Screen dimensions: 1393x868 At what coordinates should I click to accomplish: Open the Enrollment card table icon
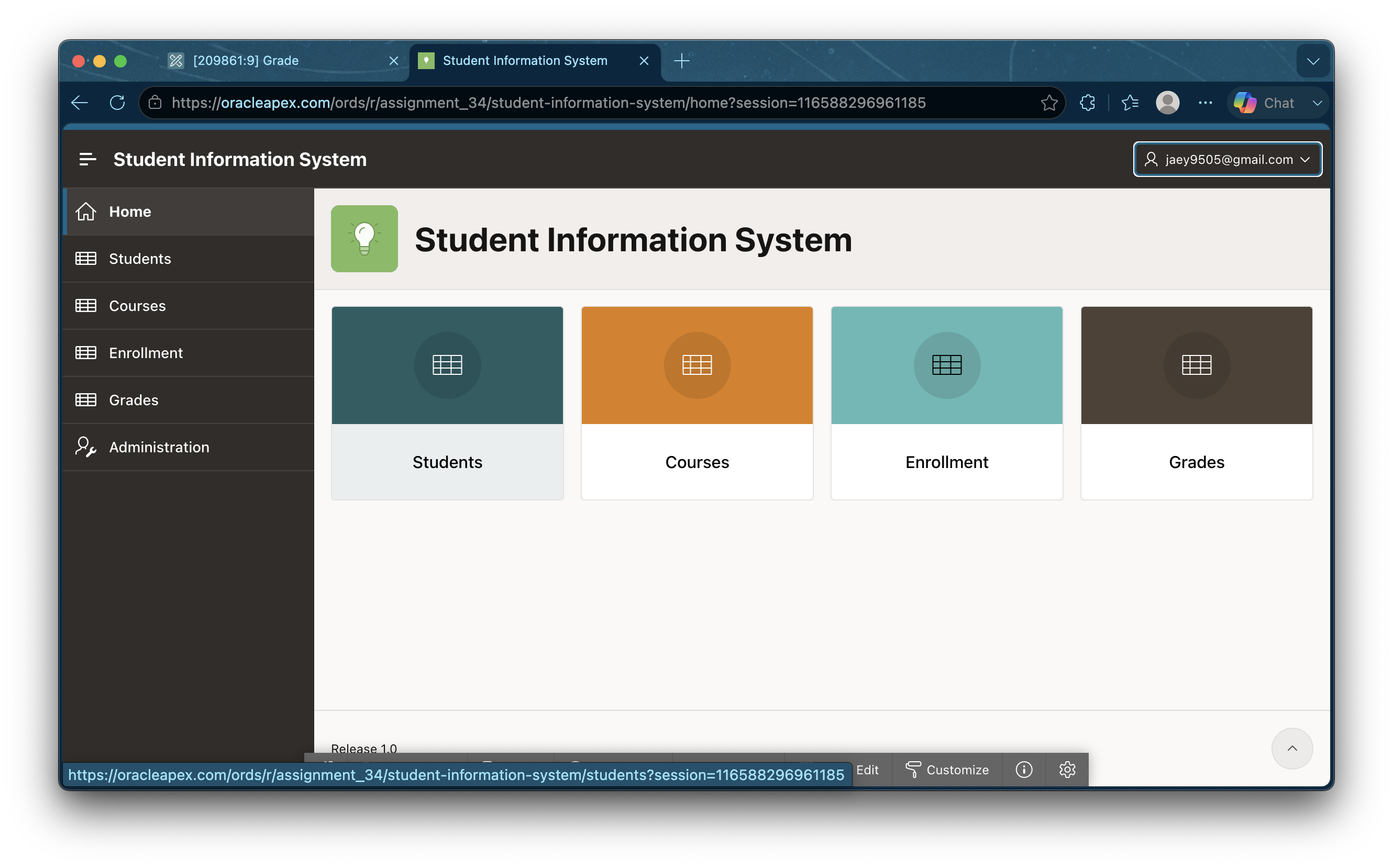947,365
